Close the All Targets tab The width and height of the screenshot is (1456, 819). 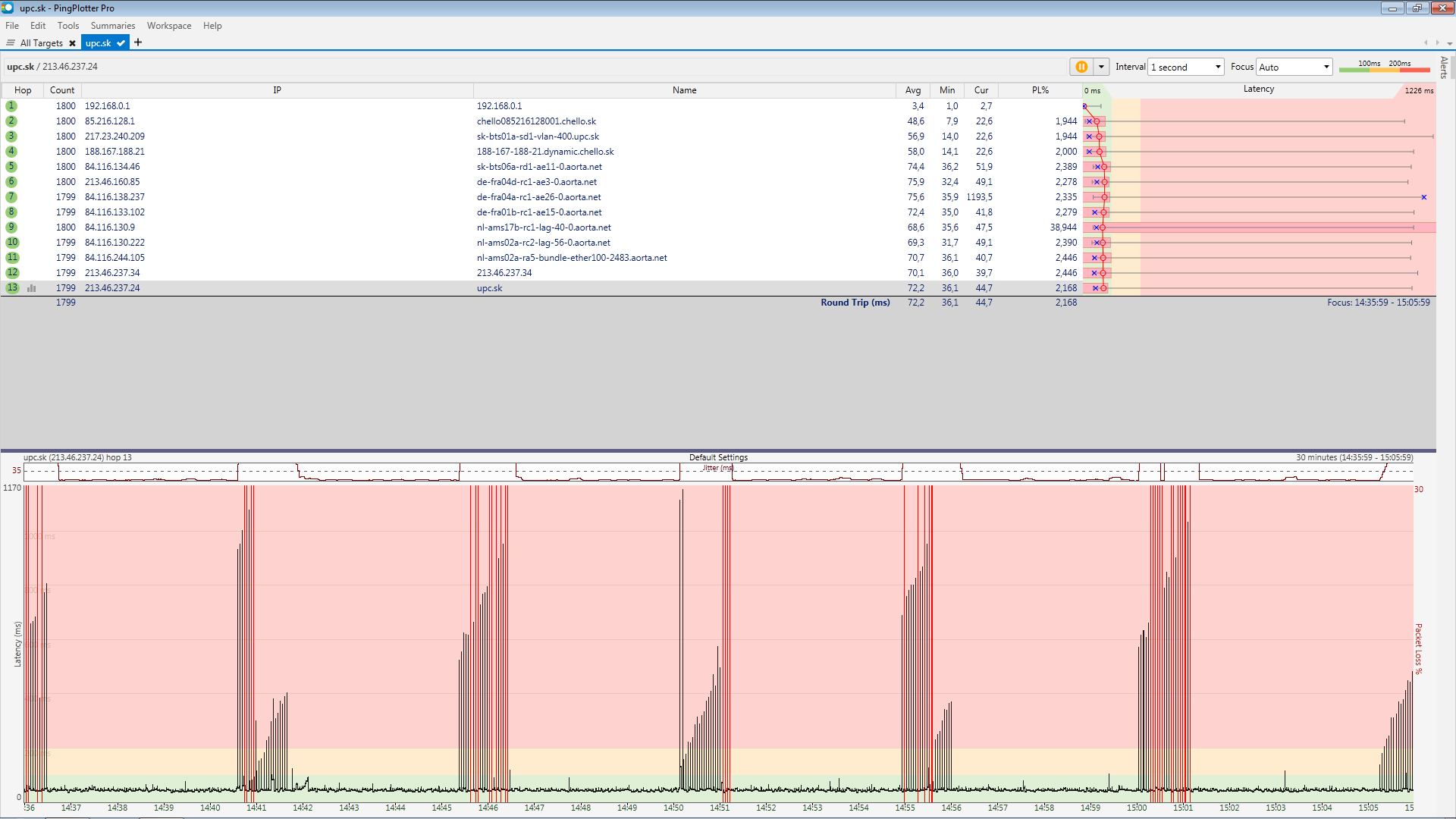pyautogui.click(x=72, y=43)
